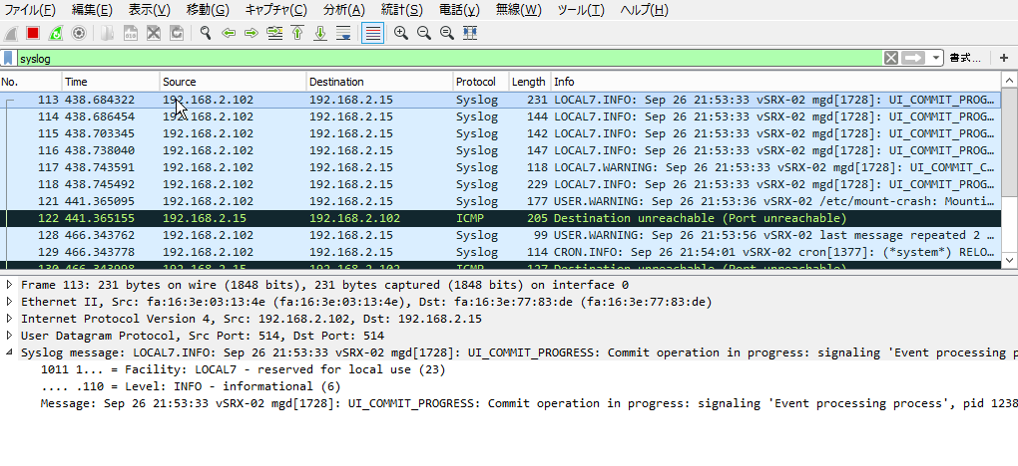The width and height of the screenshot is (1018, 466).
Task: Go to the previous packet with the left arrow
Action: pyautogui.click(x=228, y=33)
